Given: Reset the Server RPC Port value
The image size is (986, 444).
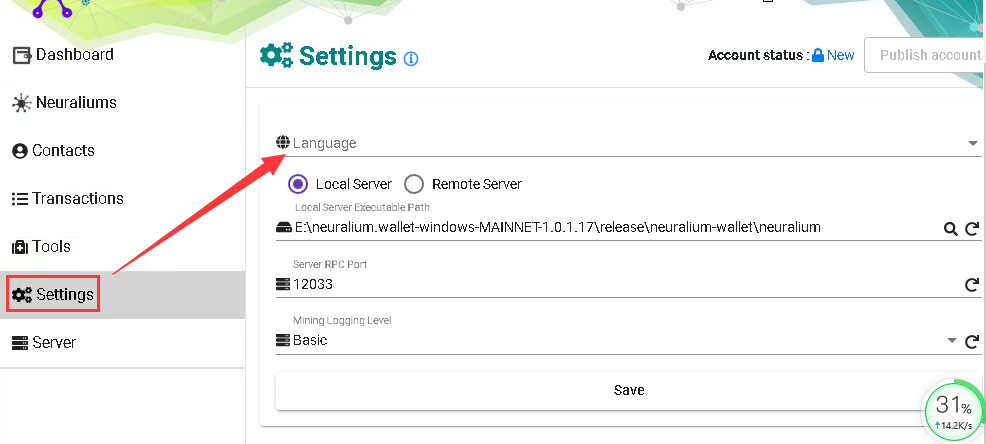Looking at the screenshot, I should click(x=972, y=285).
